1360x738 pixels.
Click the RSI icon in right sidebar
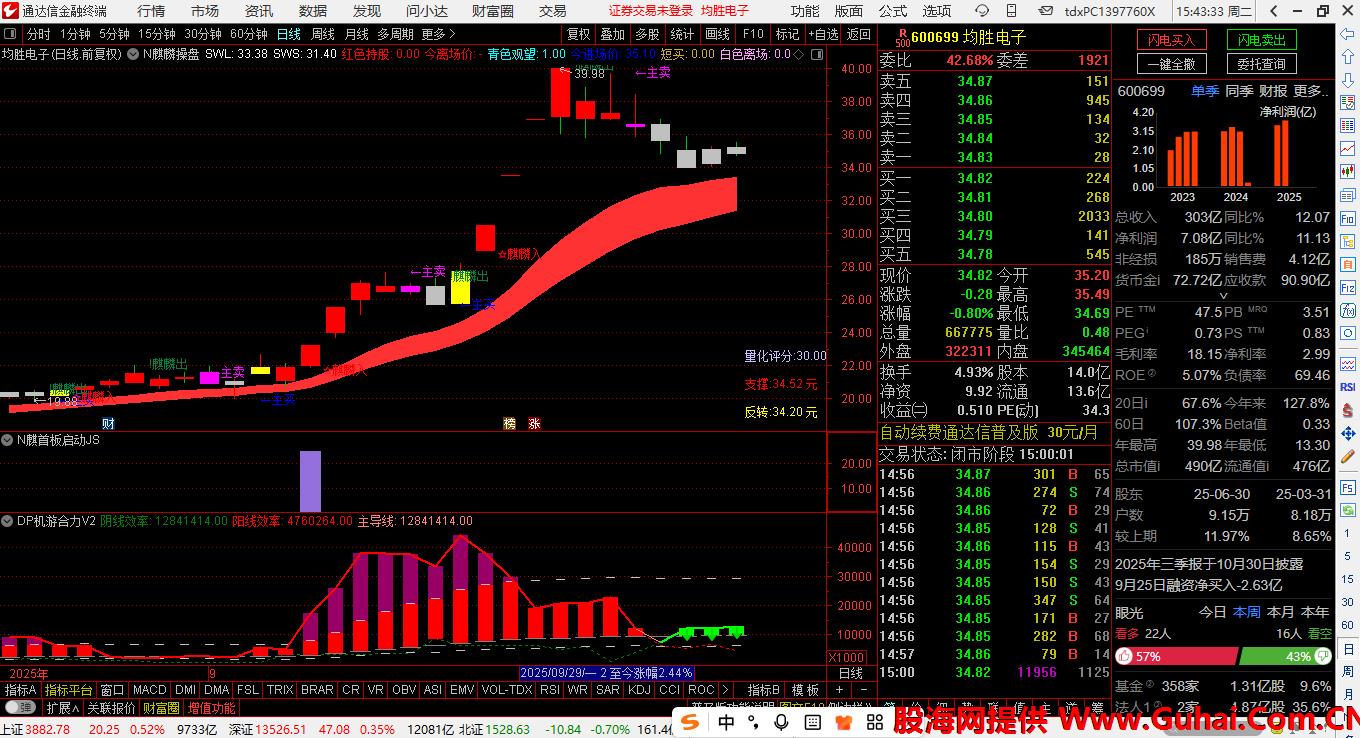1347,387
